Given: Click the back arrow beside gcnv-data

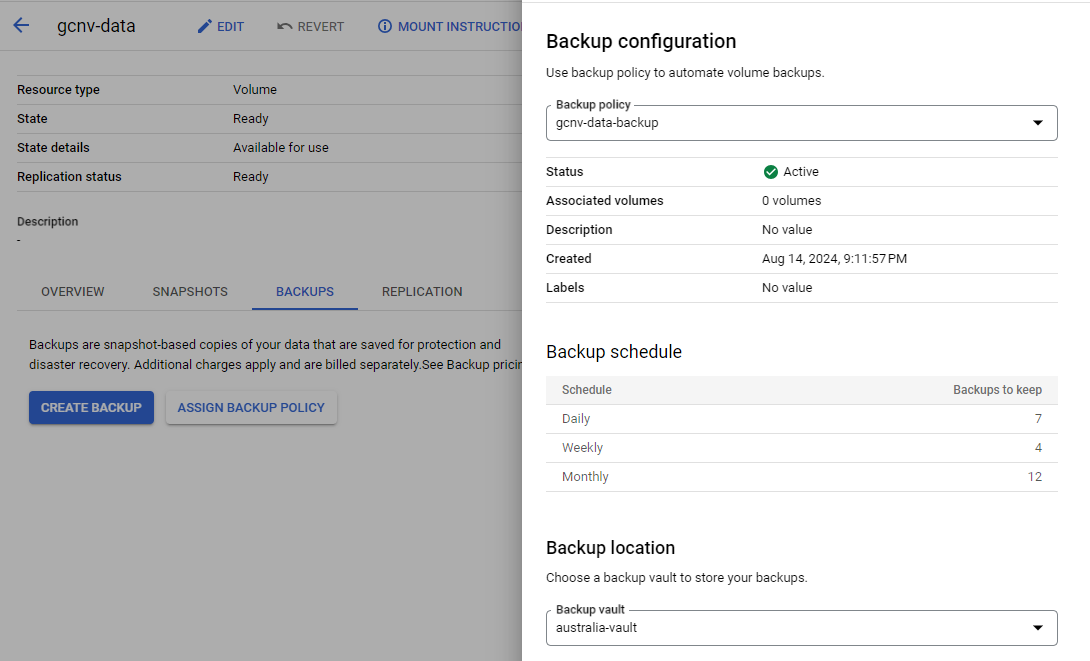Looking at the screenshot, I should pyautogui.click(x=21, y=27).
